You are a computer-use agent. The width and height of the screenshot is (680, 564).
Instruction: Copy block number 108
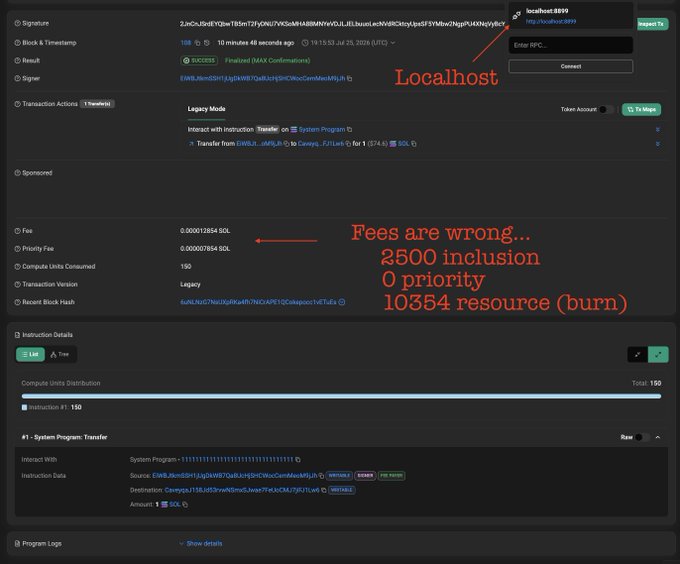point(197,43)
